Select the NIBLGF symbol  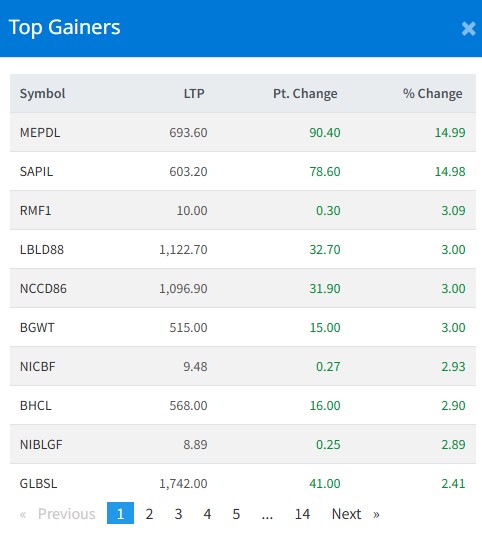[x=41, y=445]
